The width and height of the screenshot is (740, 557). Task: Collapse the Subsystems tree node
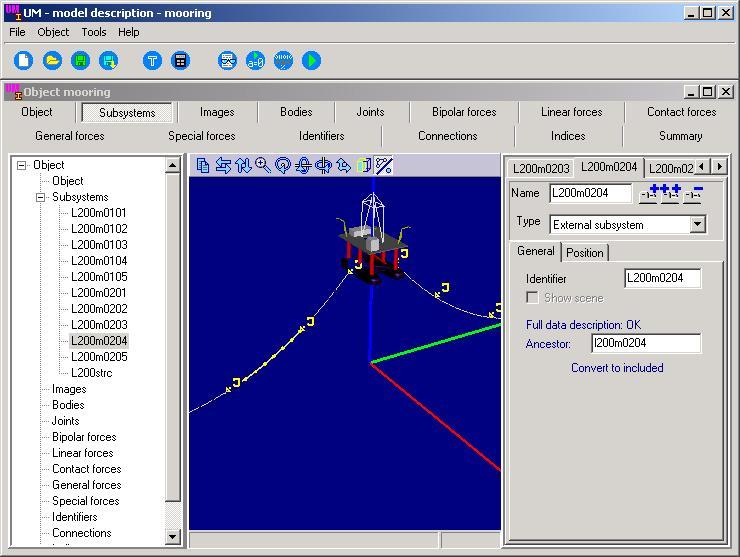coord(41,197)
